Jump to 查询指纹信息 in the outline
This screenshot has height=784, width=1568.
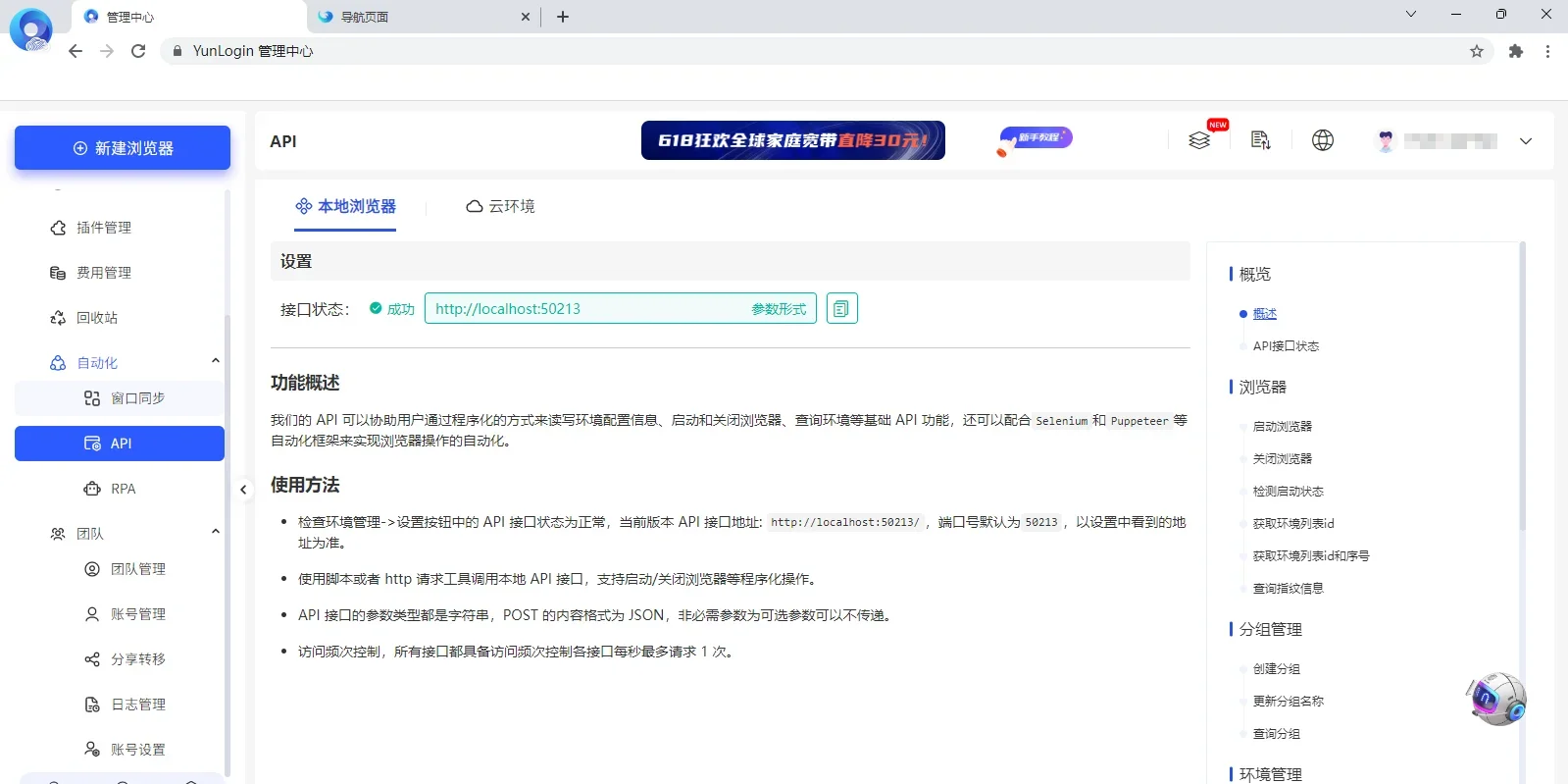pyautogui.click(x=1288, y=589)
